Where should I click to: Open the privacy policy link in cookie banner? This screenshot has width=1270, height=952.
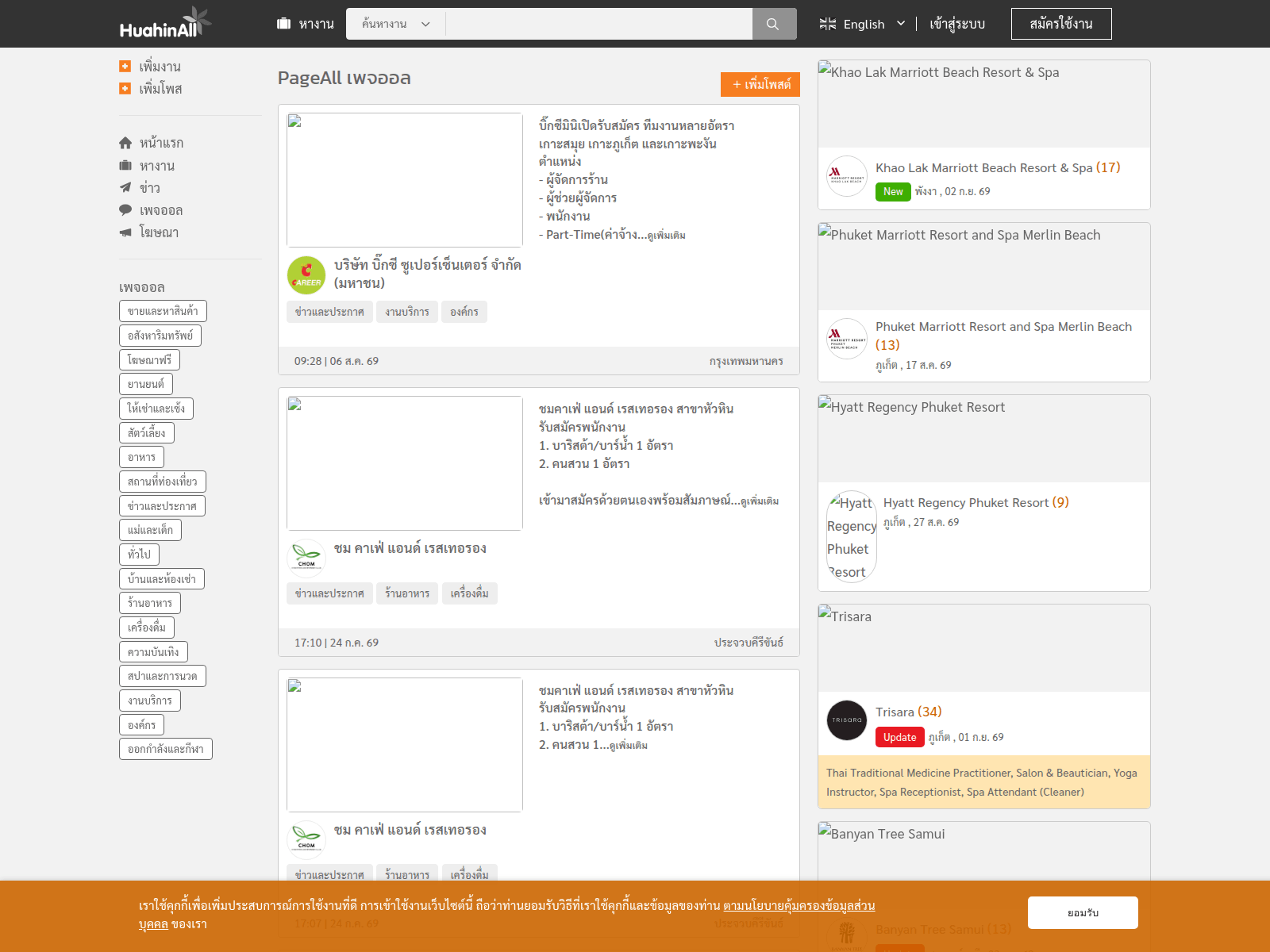click(799, 905)
